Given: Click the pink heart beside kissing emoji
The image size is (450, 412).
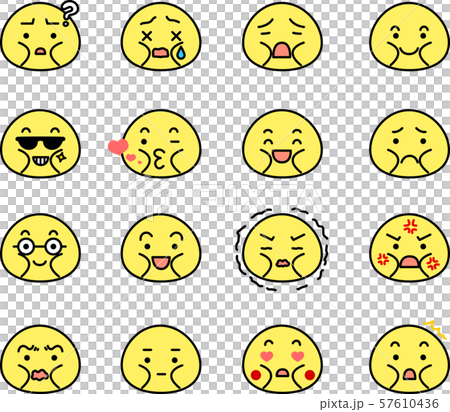Looking at the screenshot, I should (118, 147).
